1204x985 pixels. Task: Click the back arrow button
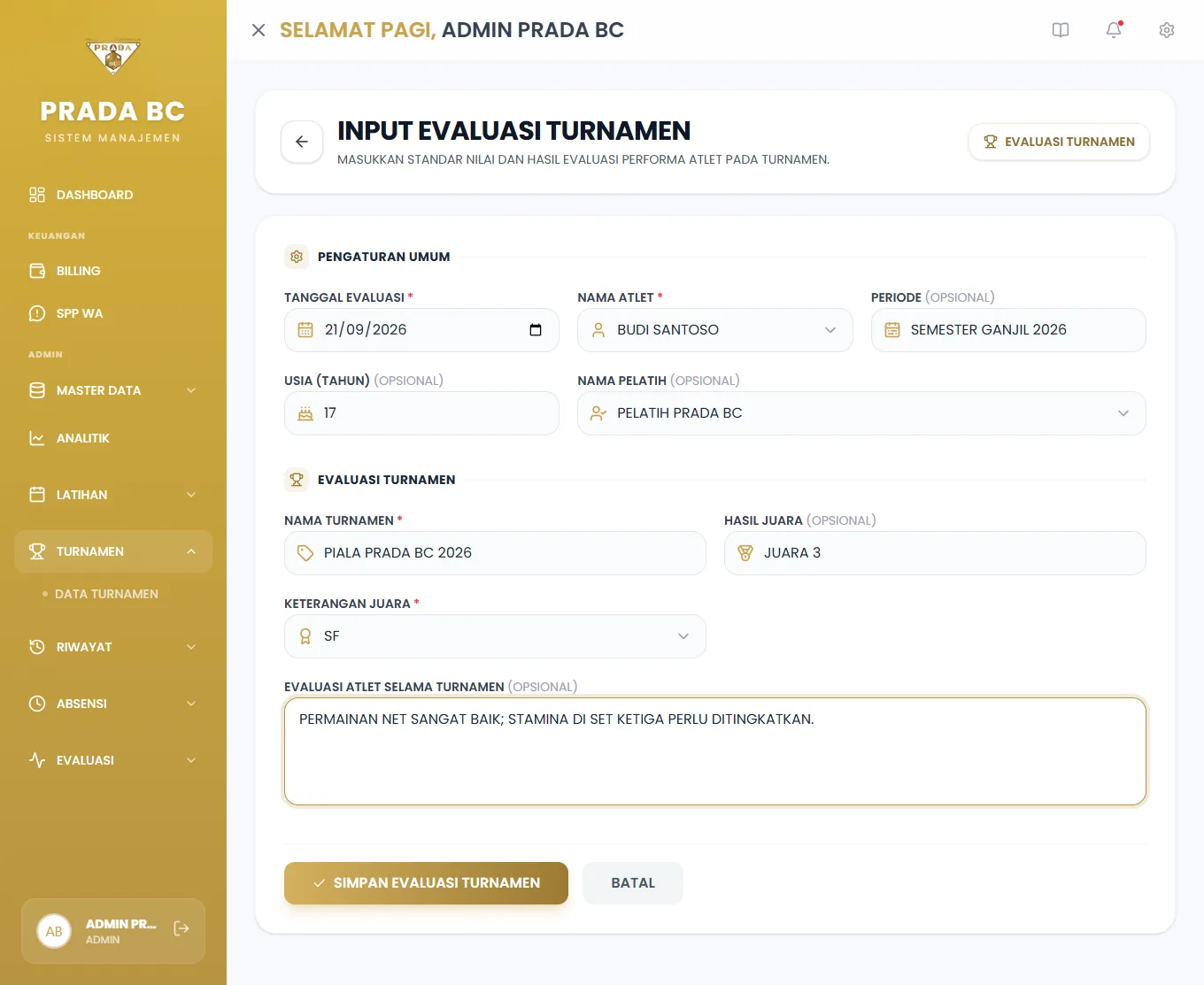(302, 142)
